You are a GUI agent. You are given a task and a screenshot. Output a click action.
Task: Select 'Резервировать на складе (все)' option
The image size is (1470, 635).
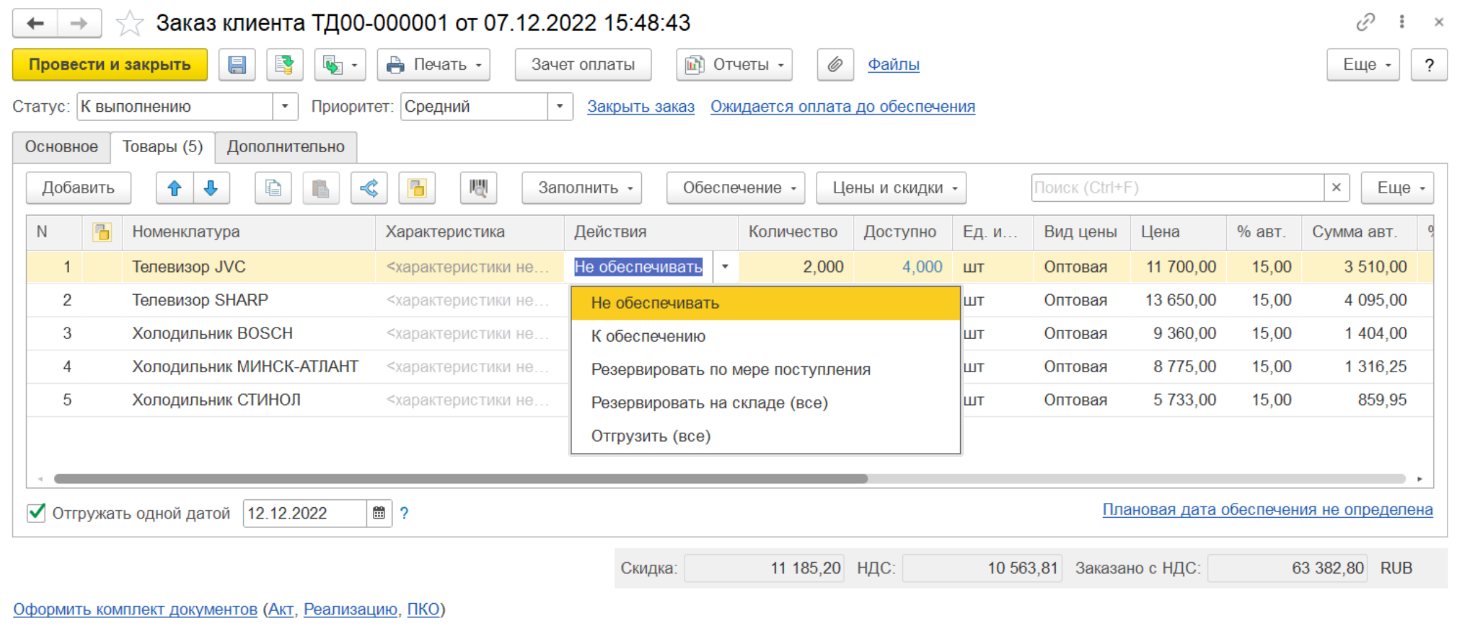tap(709, 403)
